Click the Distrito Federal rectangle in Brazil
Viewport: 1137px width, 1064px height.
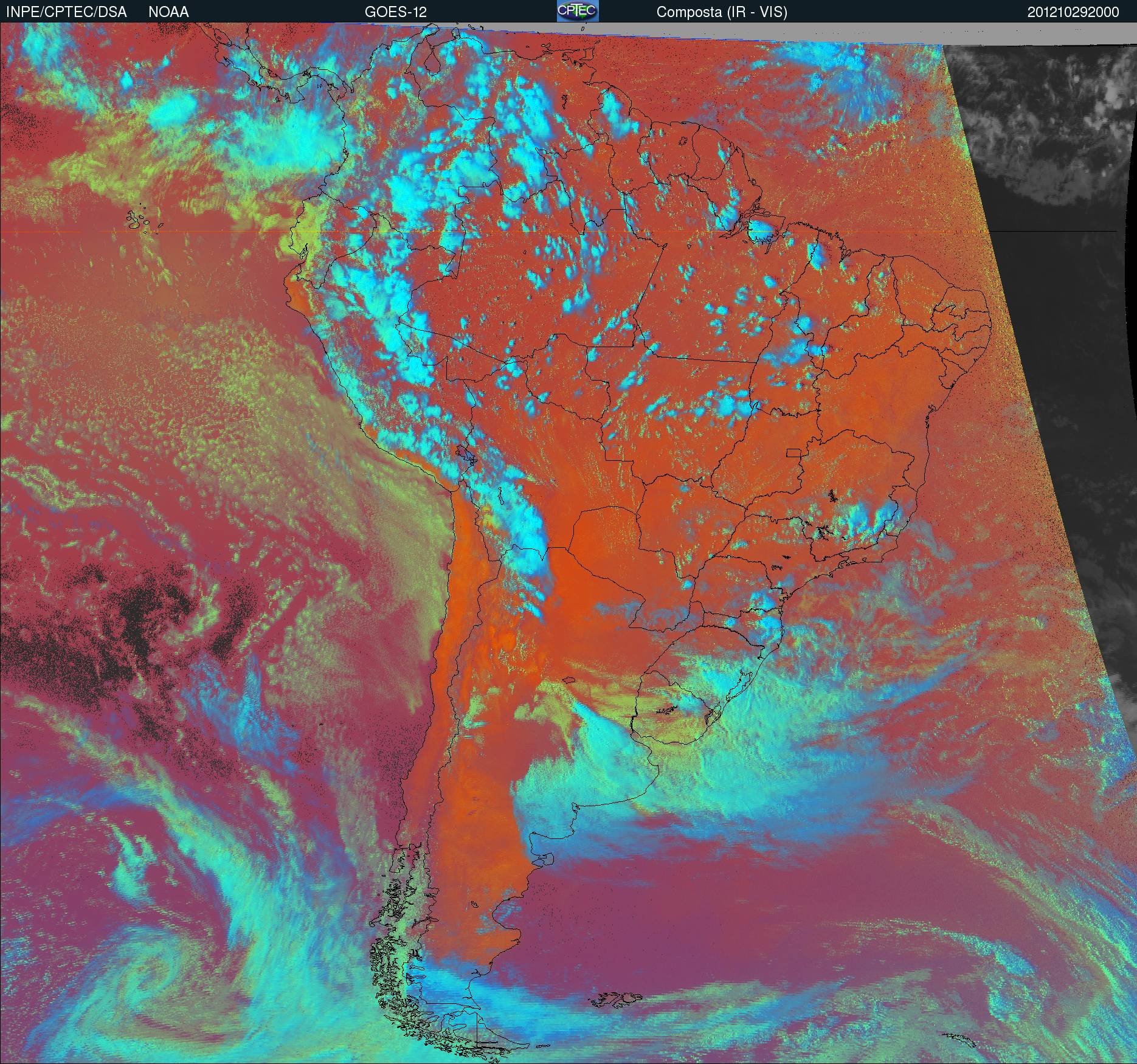tap(794, 452)
